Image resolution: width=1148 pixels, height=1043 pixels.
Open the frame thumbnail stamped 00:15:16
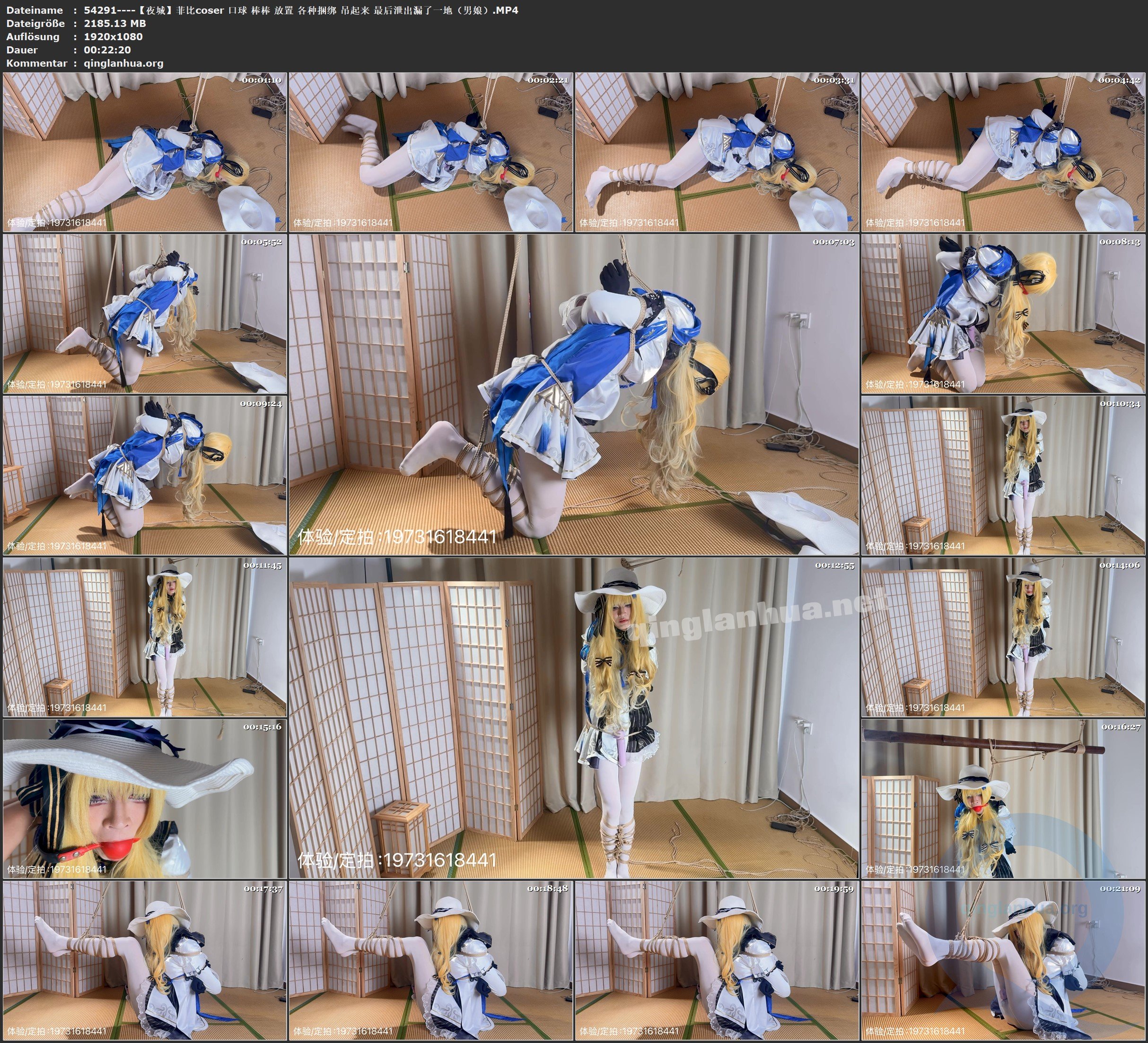(x=145, y=799)
